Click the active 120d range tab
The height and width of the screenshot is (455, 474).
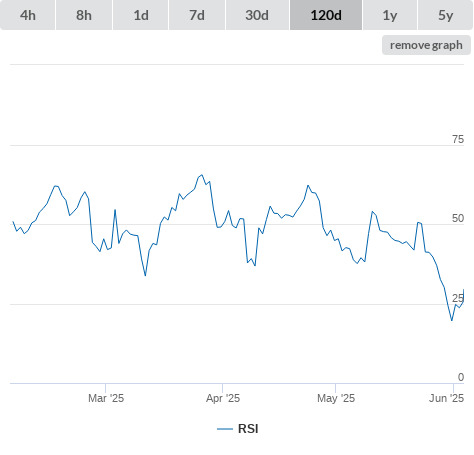coord(326,15)
